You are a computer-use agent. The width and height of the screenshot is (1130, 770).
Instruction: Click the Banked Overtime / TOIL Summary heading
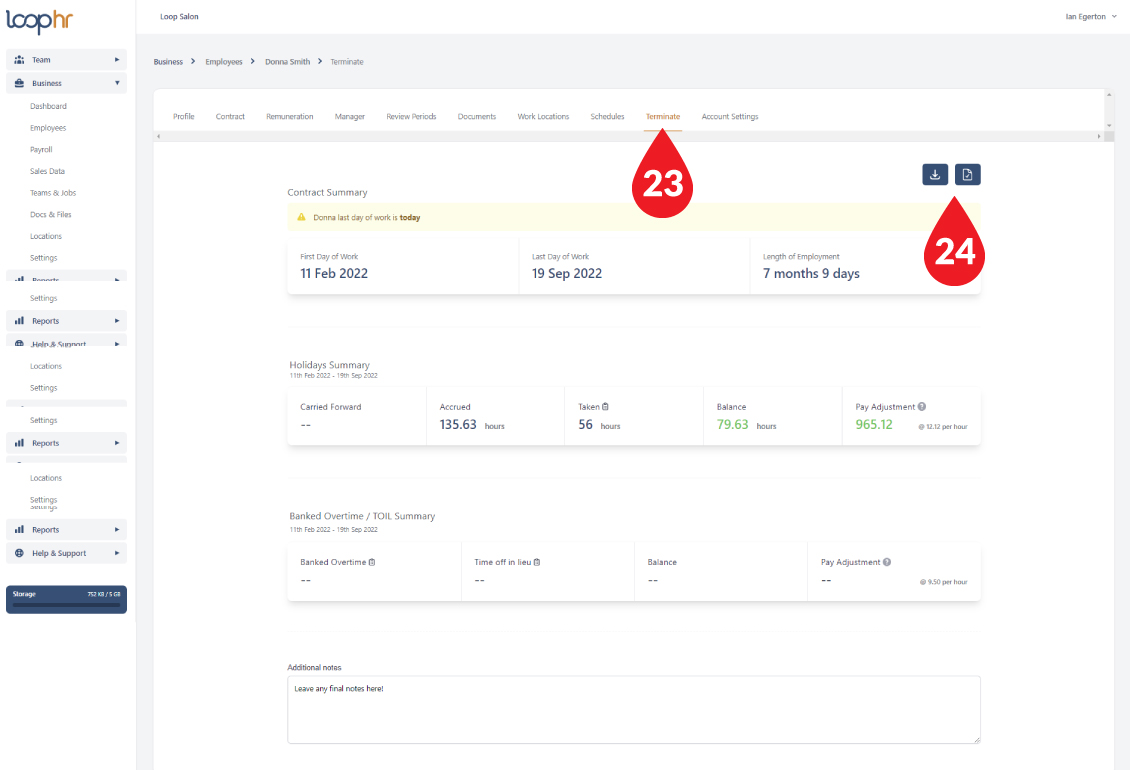point(362,516)
